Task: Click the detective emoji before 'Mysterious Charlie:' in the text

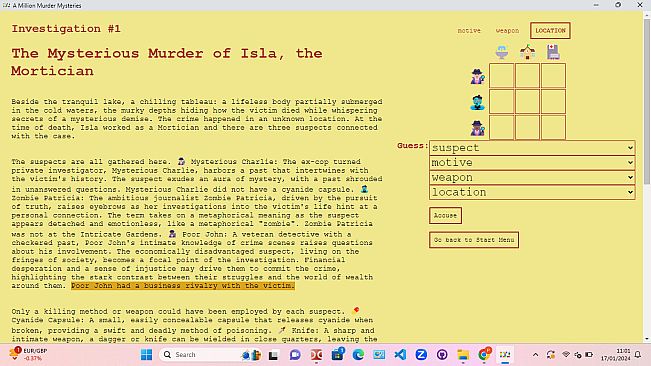Action: (181, 161)
